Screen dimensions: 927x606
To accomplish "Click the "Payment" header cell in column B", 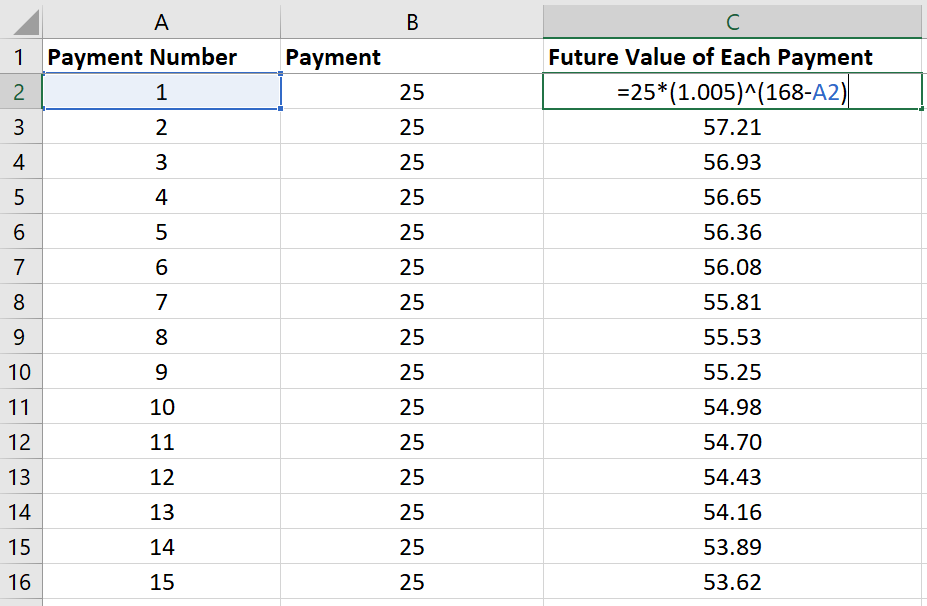I will pyautogui.click(x=412, y=57).
